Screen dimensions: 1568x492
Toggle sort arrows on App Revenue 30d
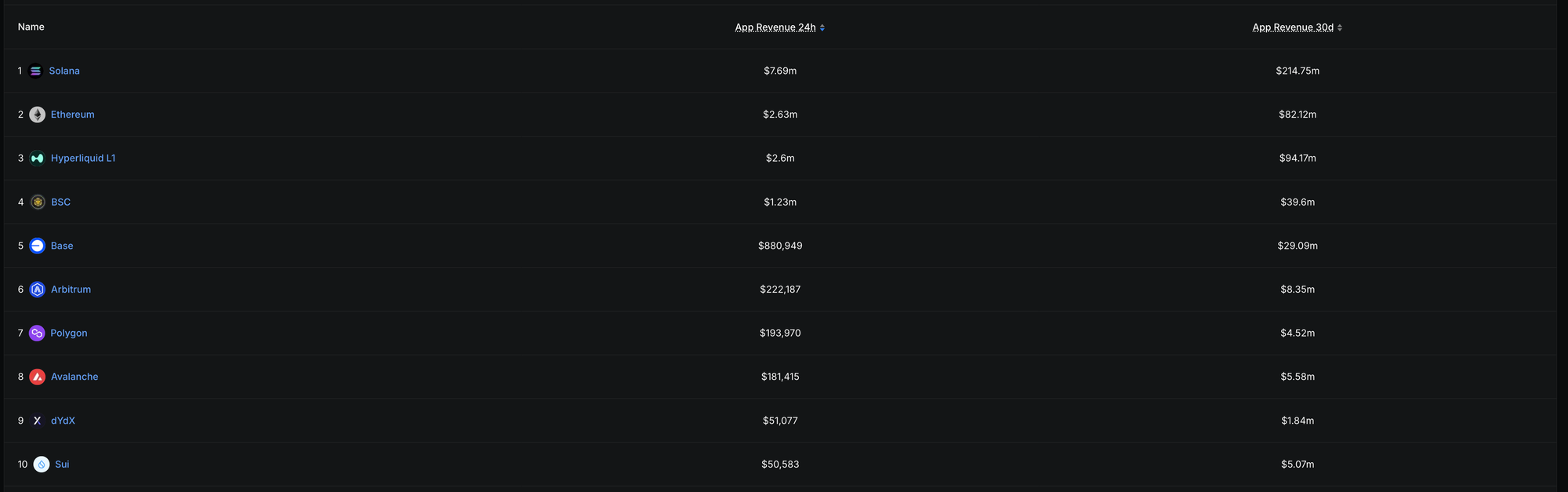(x=1340, y=27)
